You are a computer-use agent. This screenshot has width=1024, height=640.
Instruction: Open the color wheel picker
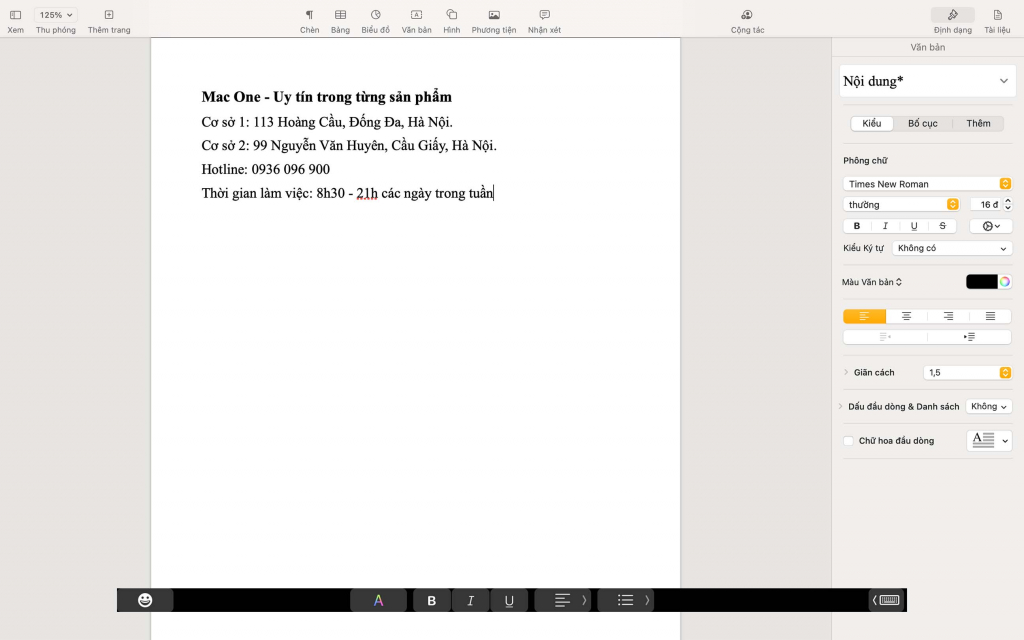click(1005, 281)
